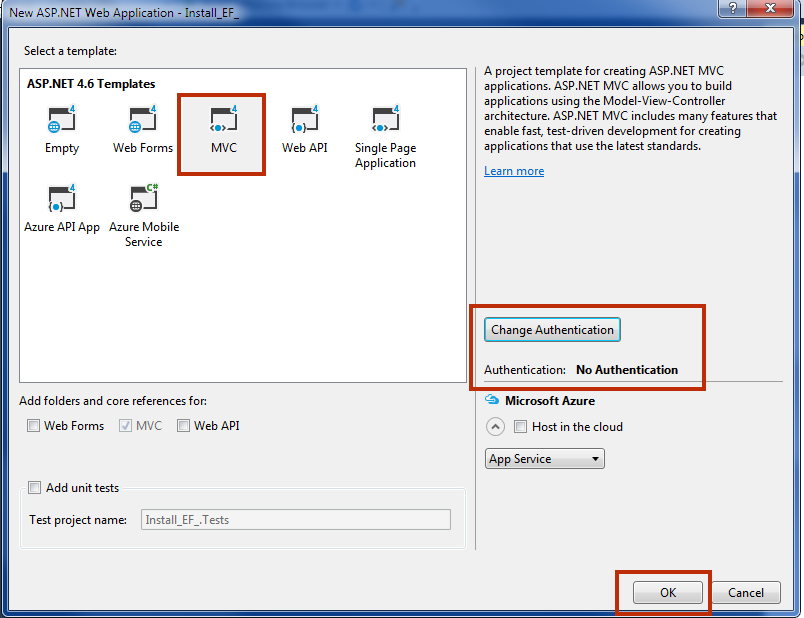The image size is (804, 618).
Task: Click the Microsoft Azure cloud icon
Action: [492, 400]
